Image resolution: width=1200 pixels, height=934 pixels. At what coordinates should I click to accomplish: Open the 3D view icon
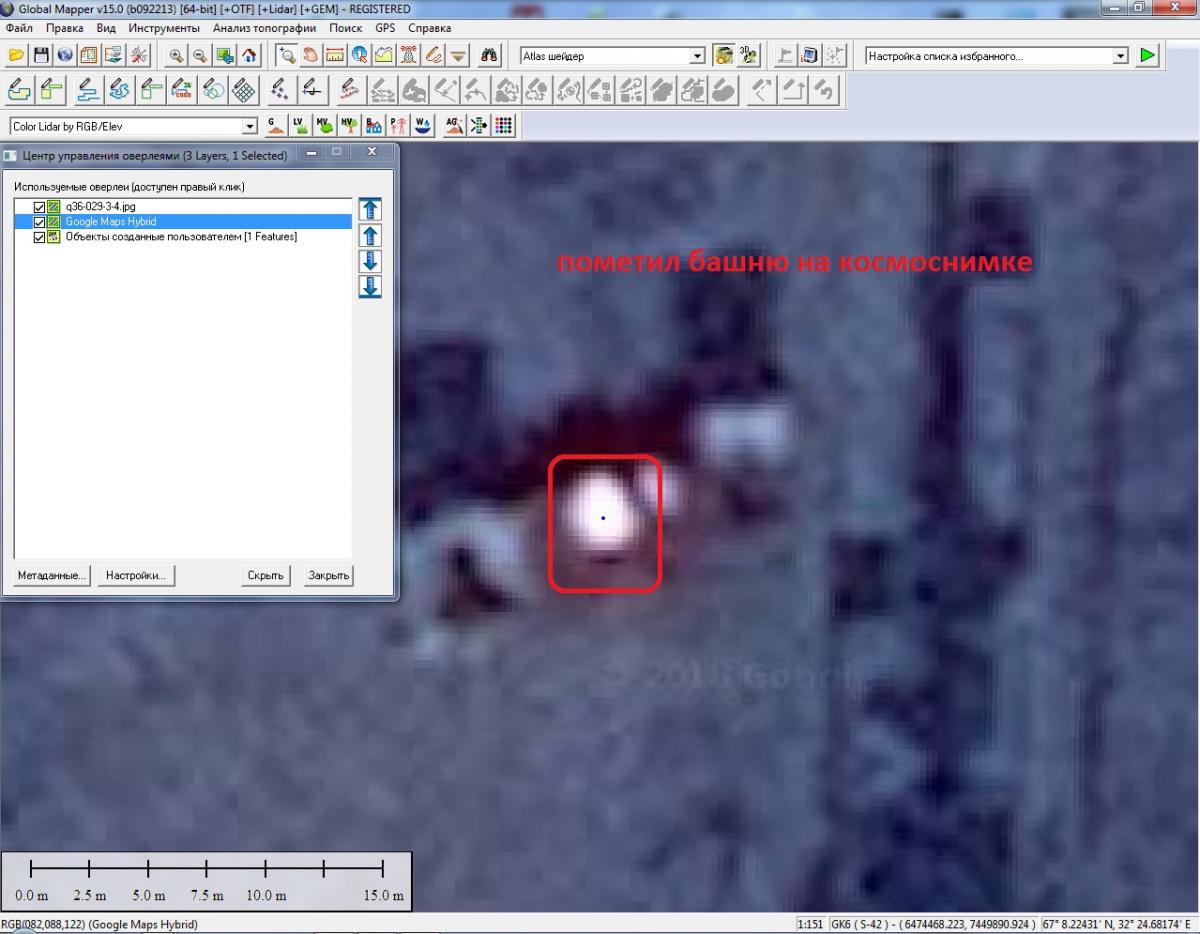pos(748,56)
